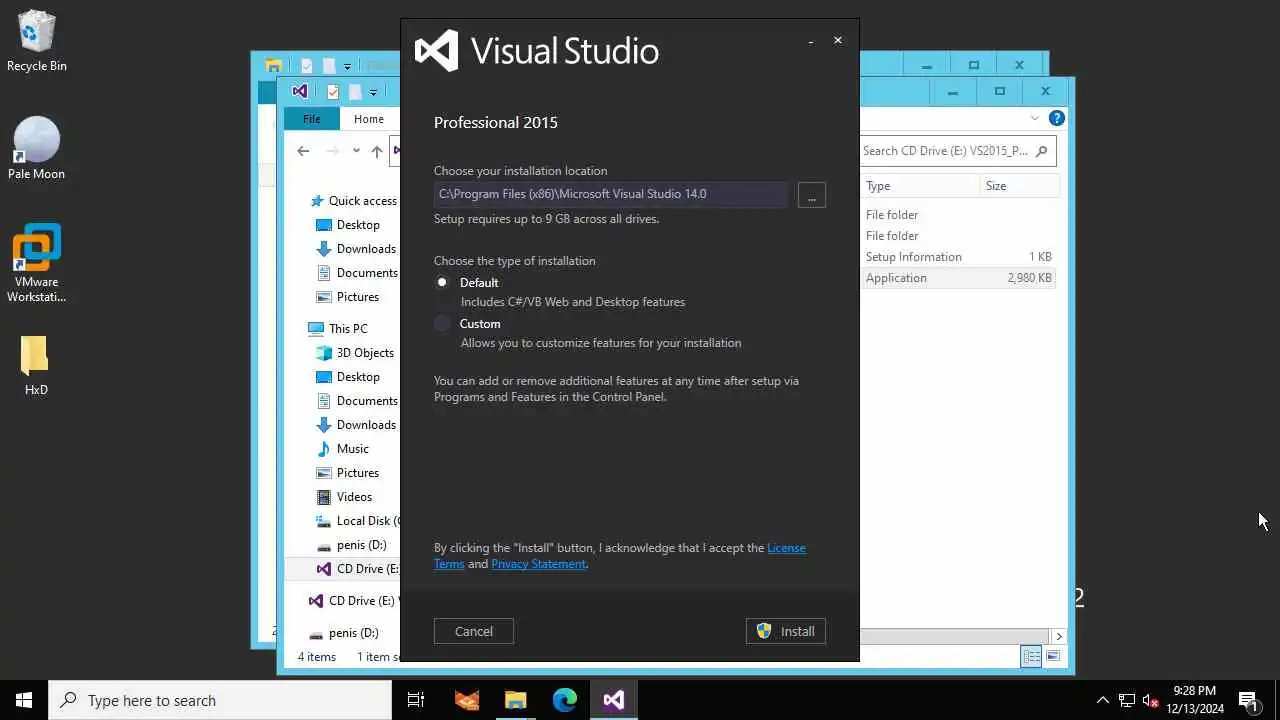Viewport: 1280px width, 720px height.
Task: Click the Cancel button in Visual Studio setup
Action: [473, 631]
